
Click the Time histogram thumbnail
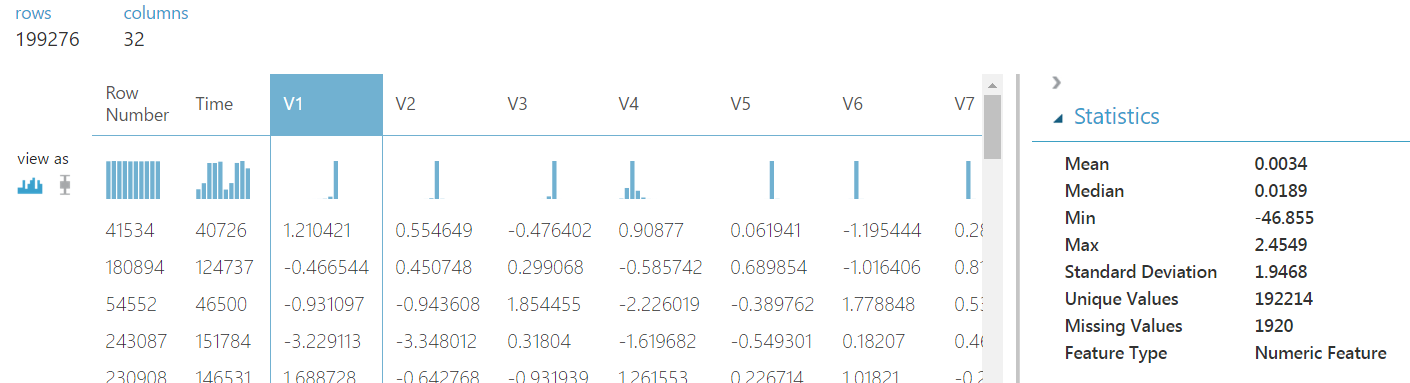222,180
